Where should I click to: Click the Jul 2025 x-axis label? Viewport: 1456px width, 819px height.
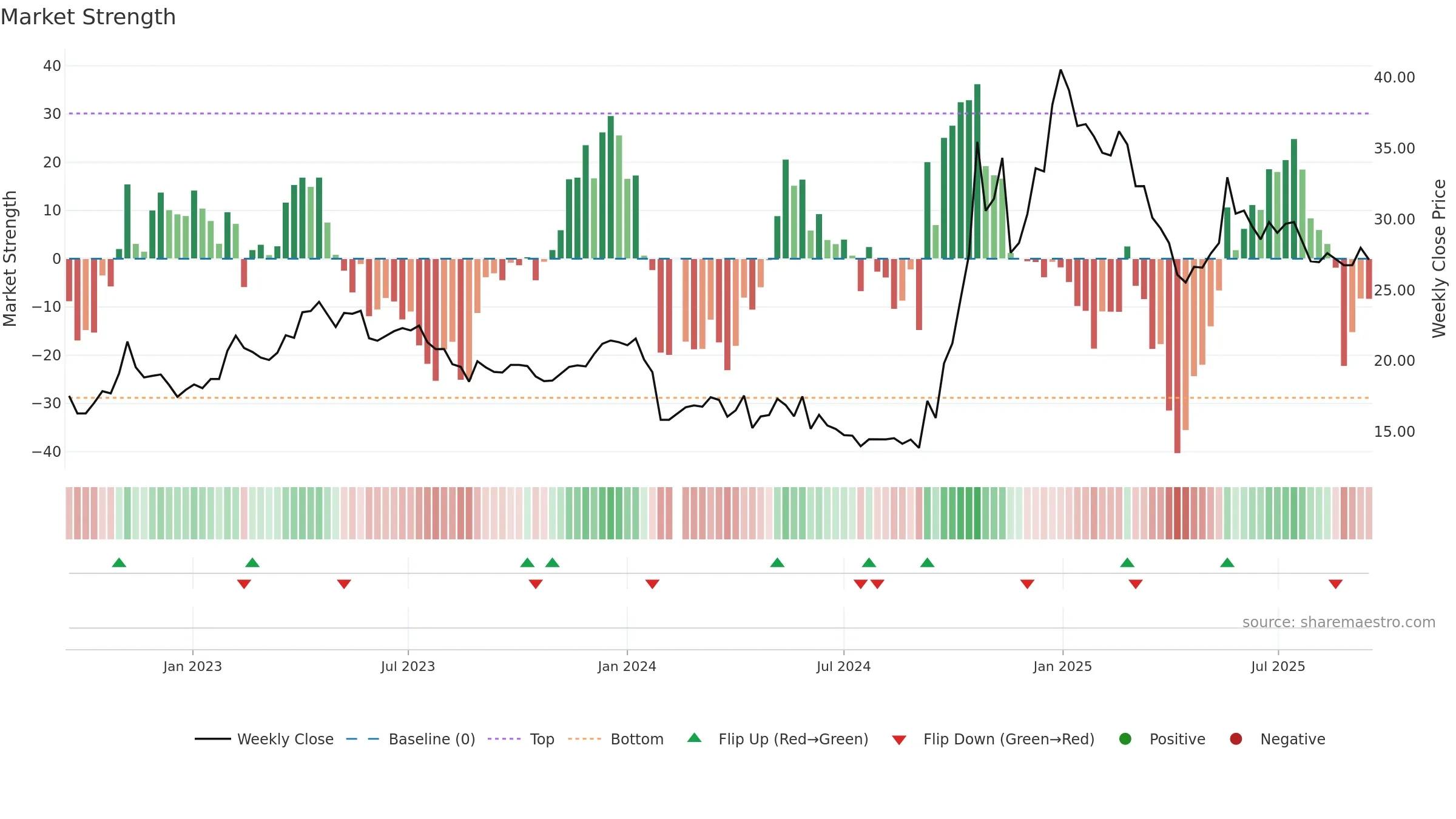point(1278,666)
